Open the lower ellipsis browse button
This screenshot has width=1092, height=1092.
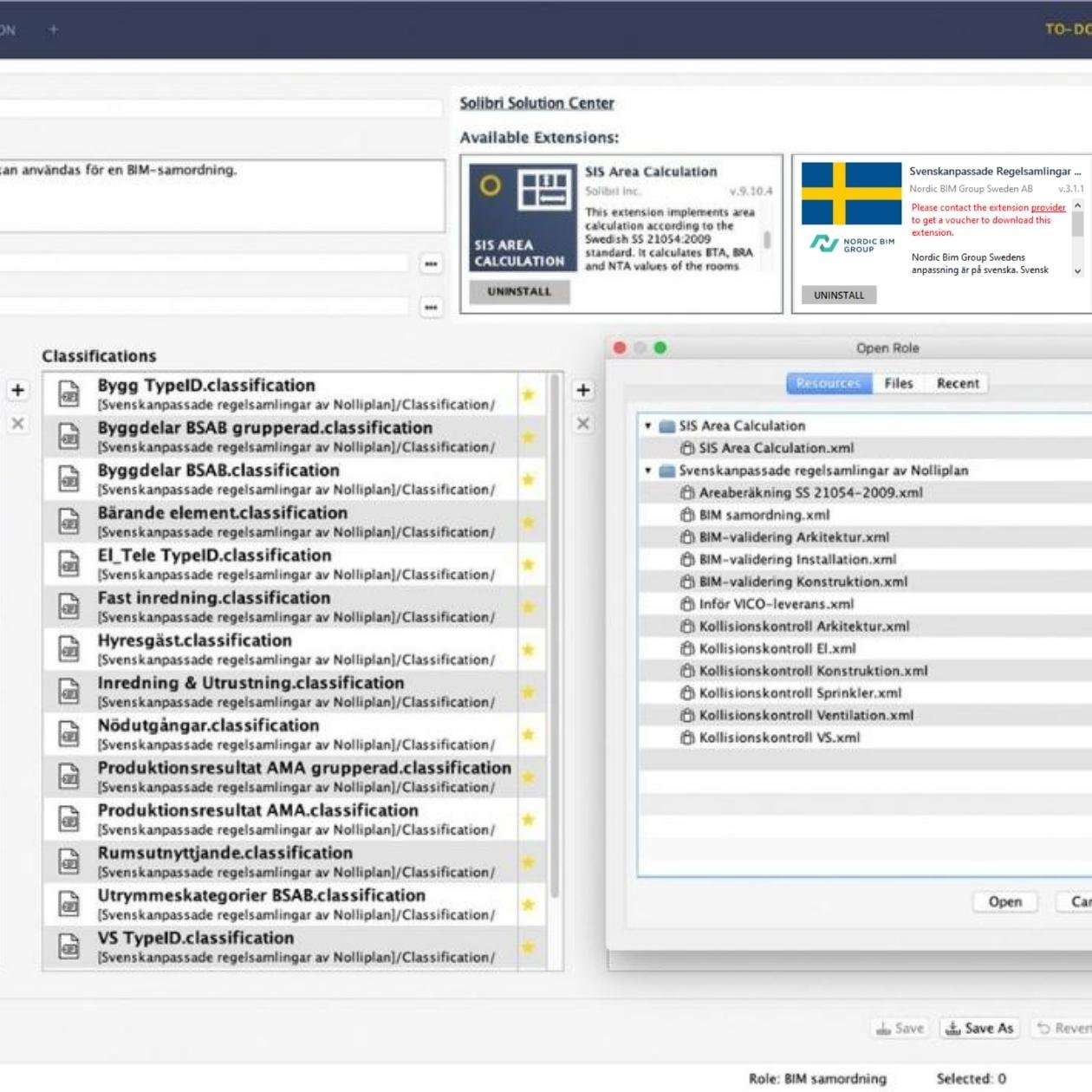coord(431,307)
